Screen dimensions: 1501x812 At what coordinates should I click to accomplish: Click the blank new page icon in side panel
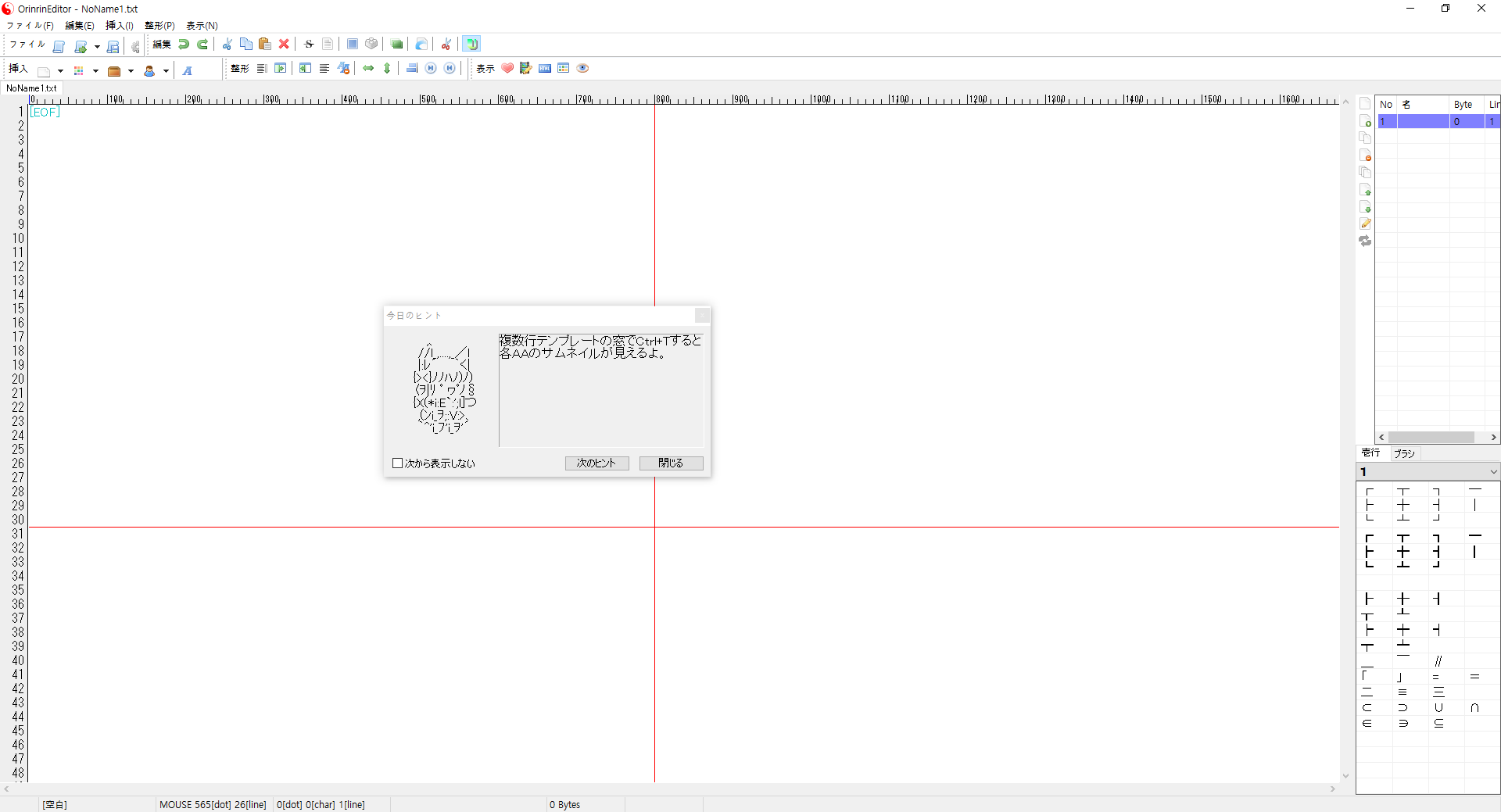(1365, 104)
